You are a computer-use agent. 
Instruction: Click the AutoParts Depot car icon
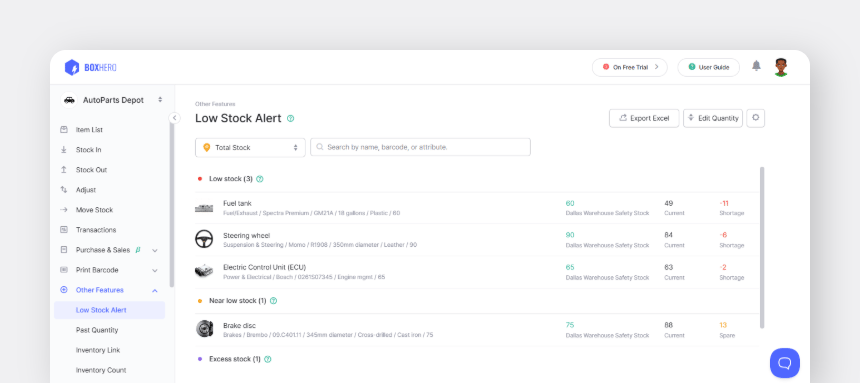(x=69, y=100)
